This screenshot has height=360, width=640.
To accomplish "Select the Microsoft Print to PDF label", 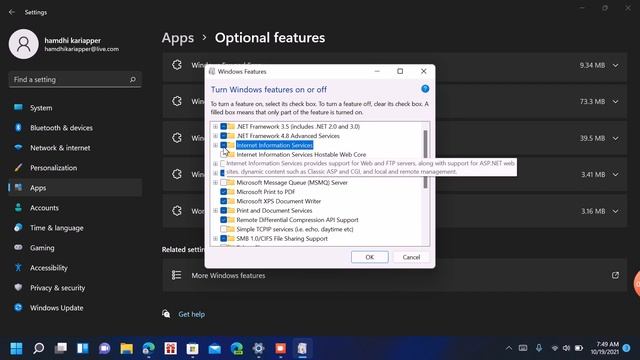I will pyautogui.click(x=266, y=192).
